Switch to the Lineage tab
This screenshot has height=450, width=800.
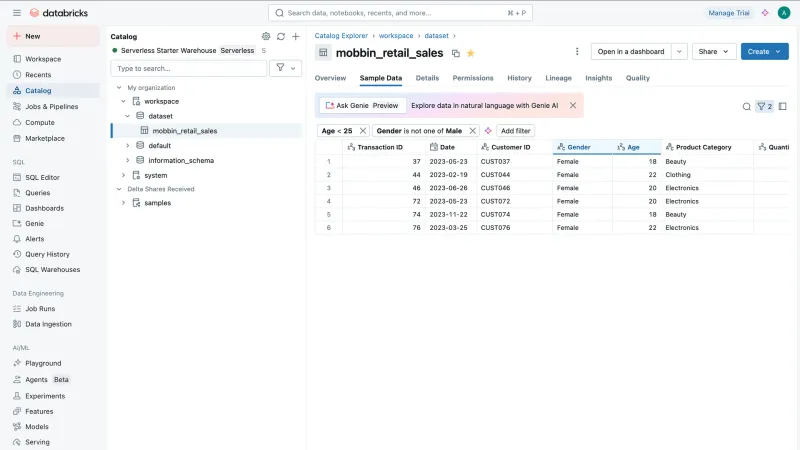pyautogui.click(x=558, y=78)
